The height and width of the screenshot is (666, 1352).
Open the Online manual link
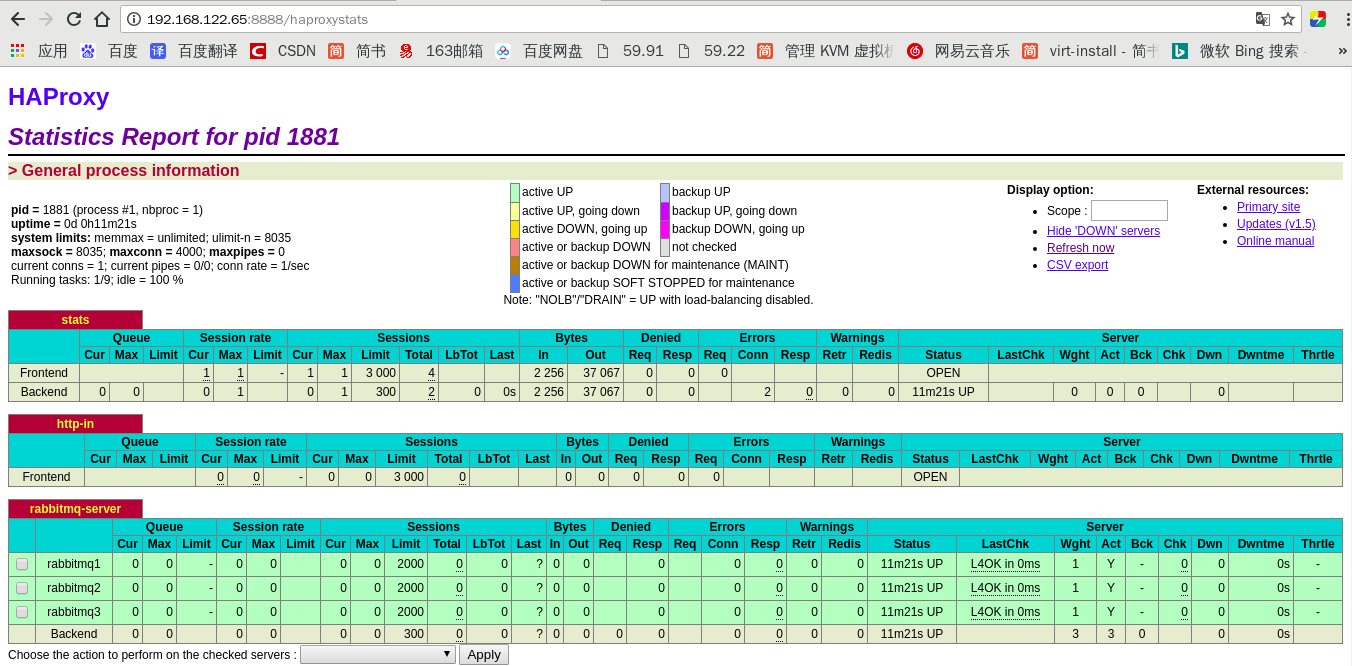(x=1275, y=241)
